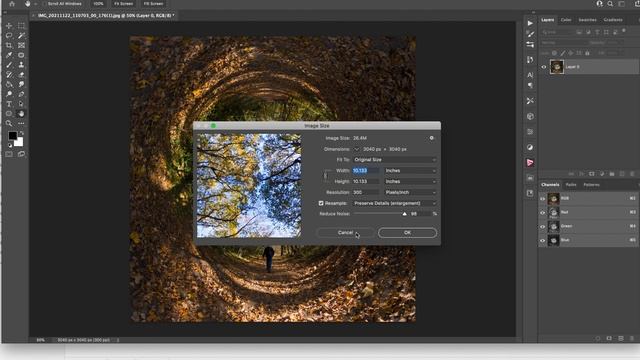Select the Type tool

(x=9, y=104)
